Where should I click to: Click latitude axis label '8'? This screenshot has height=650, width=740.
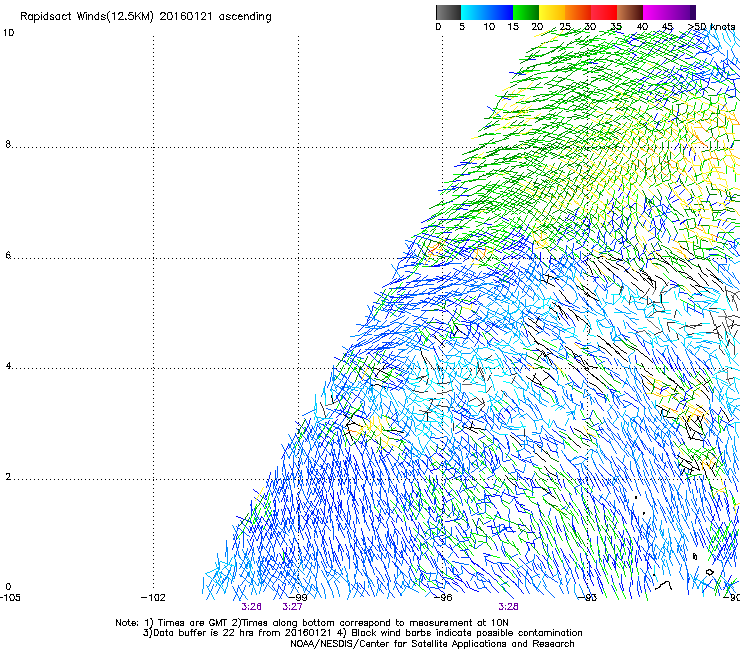pos(8,144)
